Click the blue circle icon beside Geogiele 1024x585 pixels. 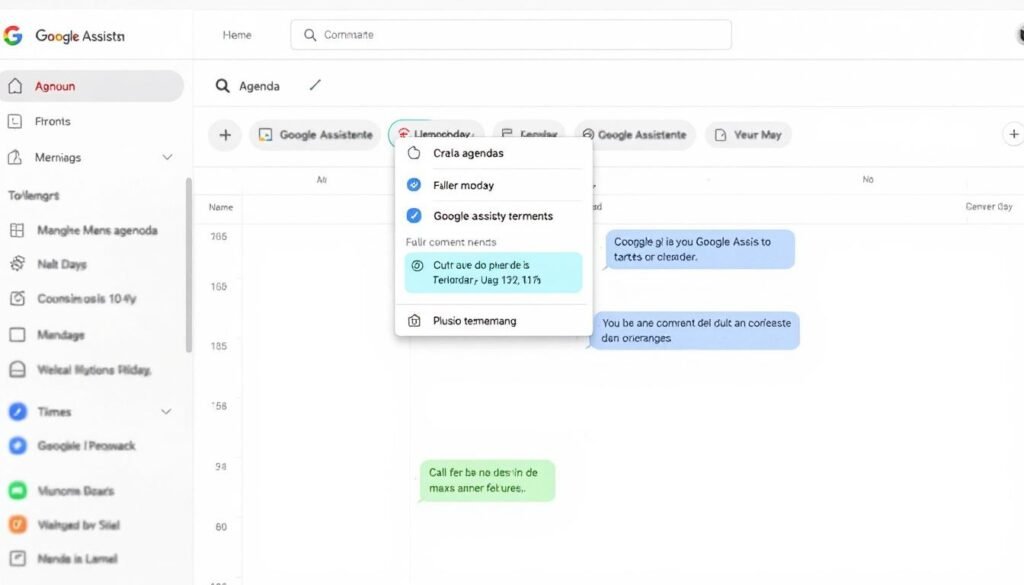pyautogui.click(x=18, y=445)
